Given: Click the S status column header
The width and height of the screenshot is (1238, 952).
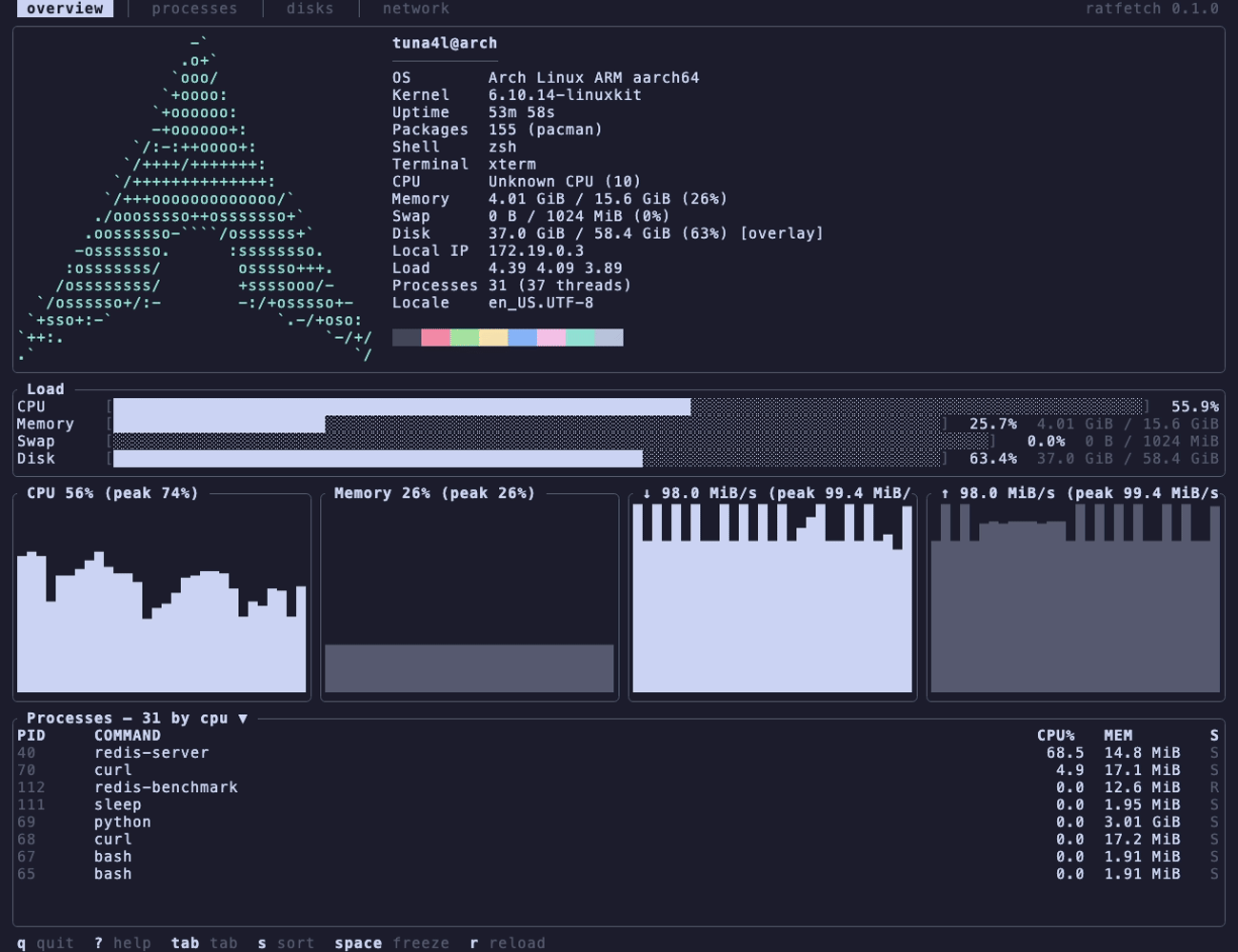Looking at the screenshot, I should (x=1214, y=735).
